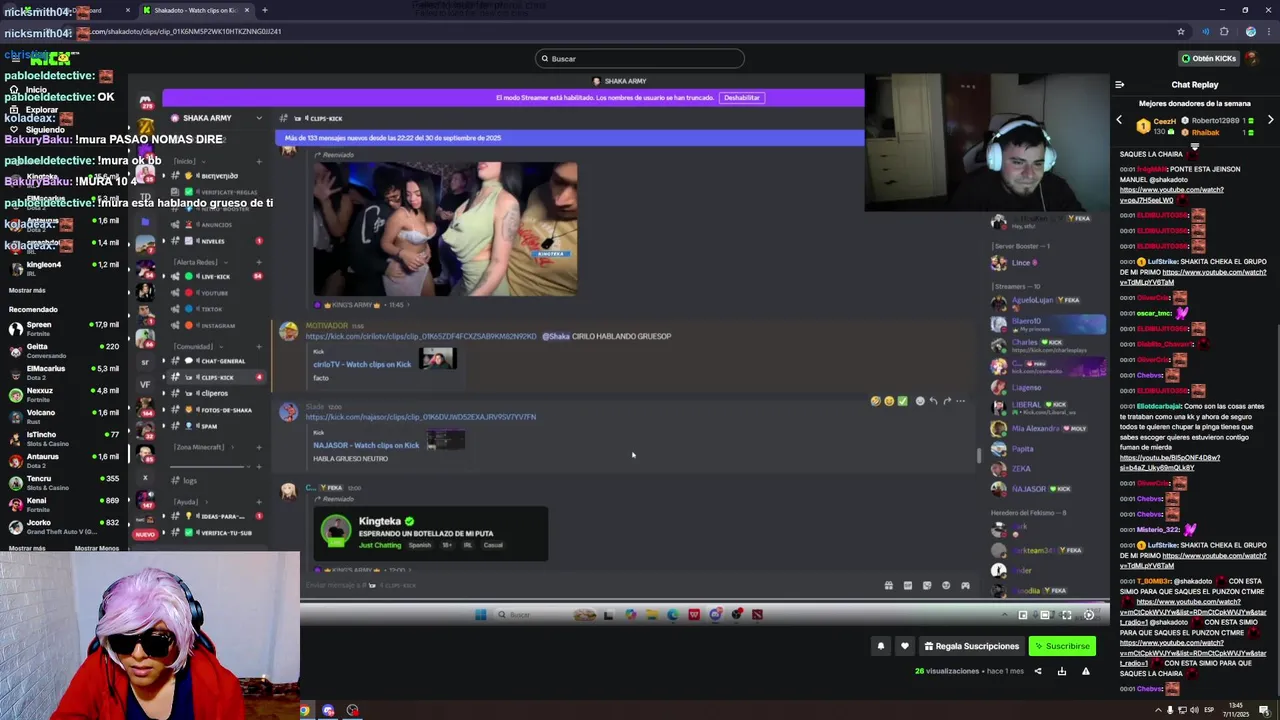
Task: Switch to Shakadoto Watch clips tab
Action: 195,10
